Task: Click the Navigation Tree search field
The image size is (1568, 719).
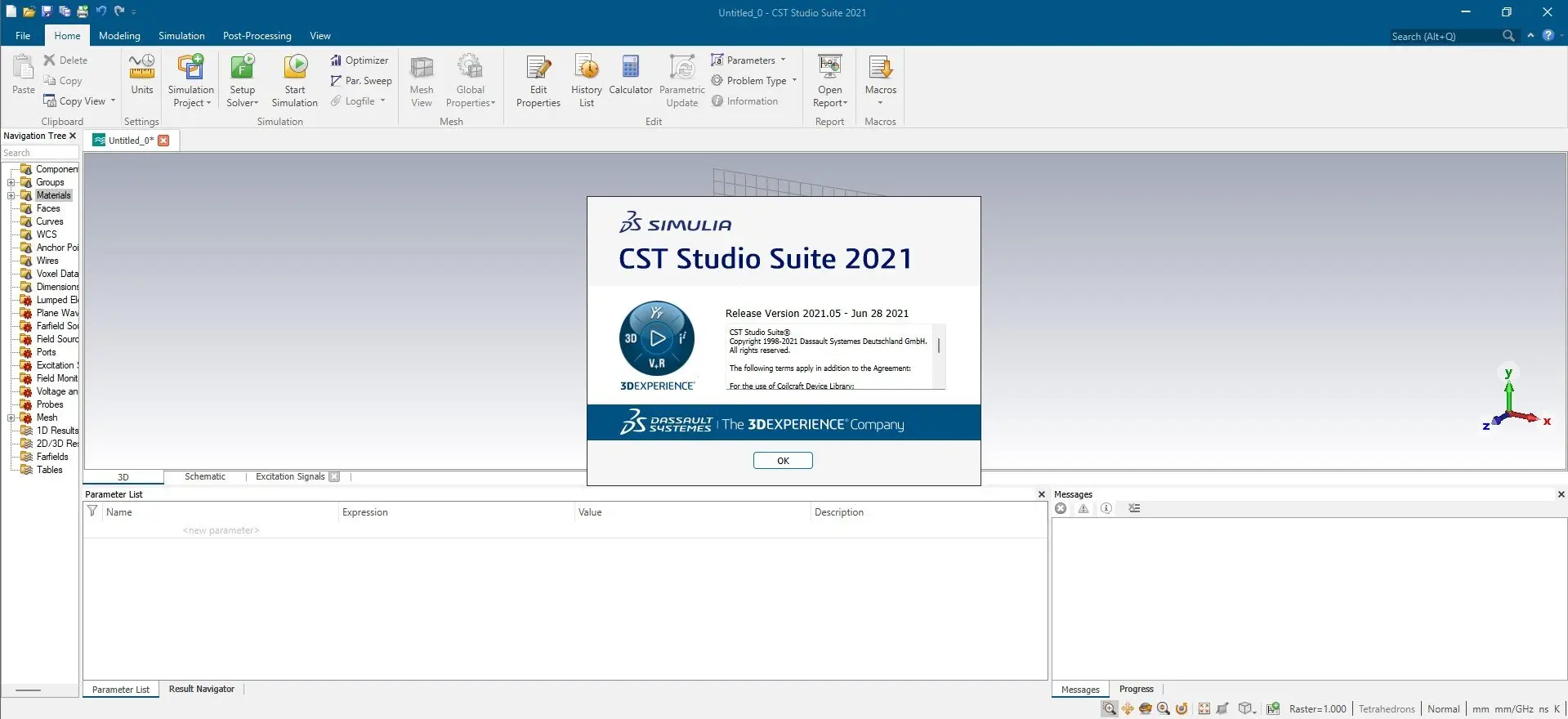Action: (40, 153)
